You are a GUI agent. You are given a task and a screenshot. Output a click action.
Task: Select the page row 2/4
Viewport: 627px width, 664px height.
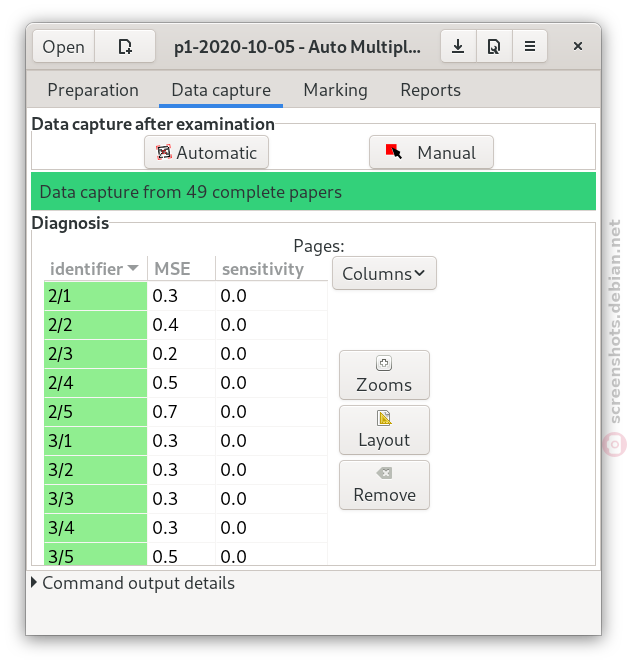(186, 383)
